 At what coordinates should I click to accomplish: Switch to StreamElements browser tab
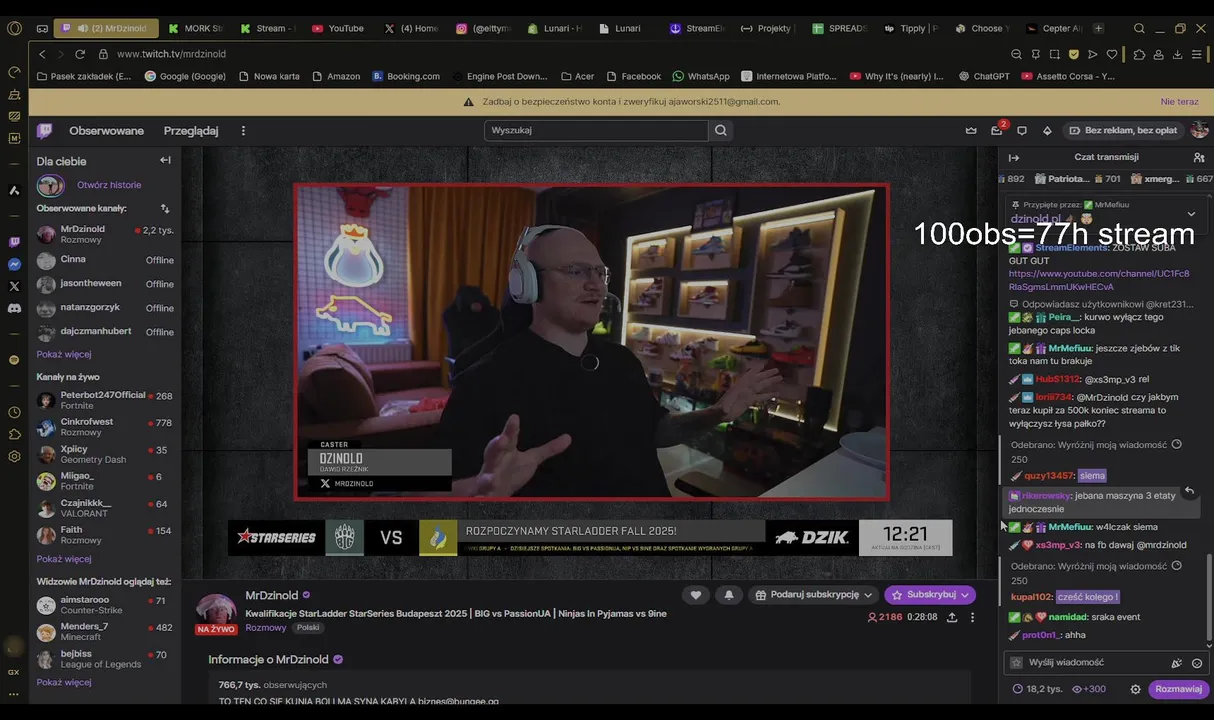pos(697,28)
